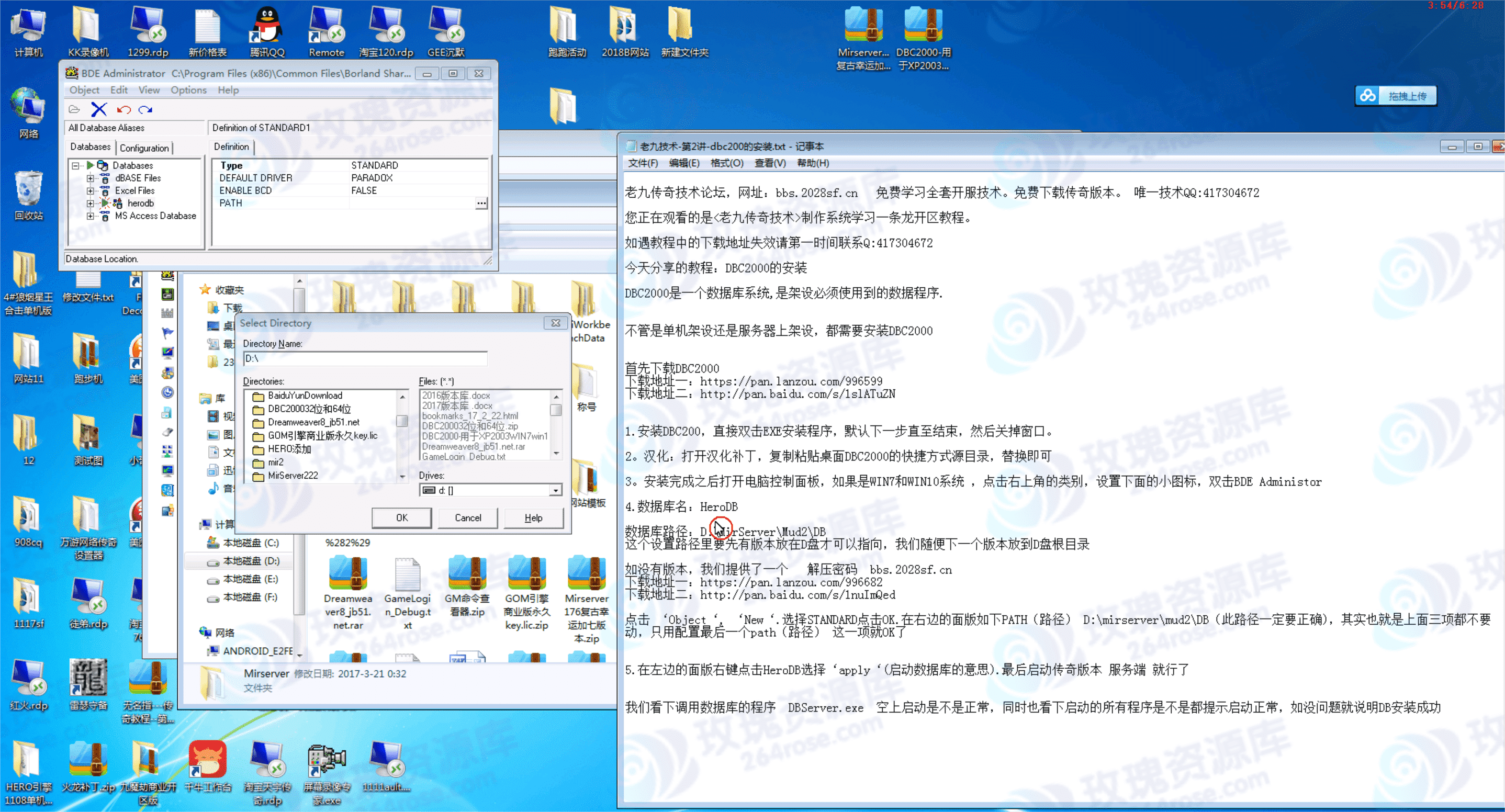Screen dimensions: 1505x812
Task: Expand the MS Access Database node
Action: click(90, 216)
